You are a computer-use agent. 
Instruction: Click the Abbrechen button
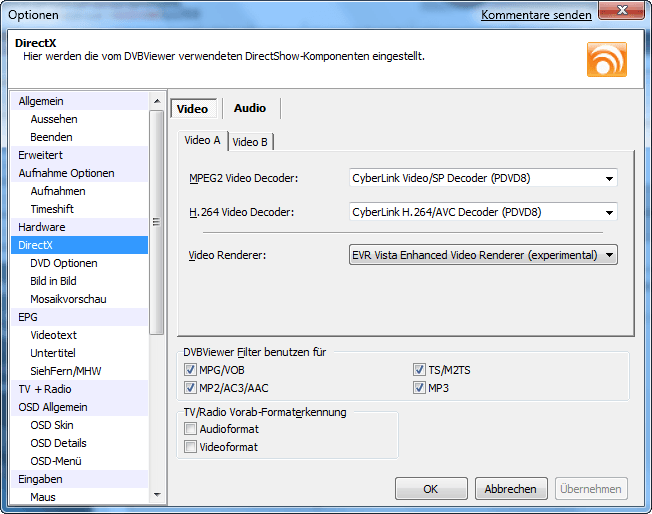point(511,489)
